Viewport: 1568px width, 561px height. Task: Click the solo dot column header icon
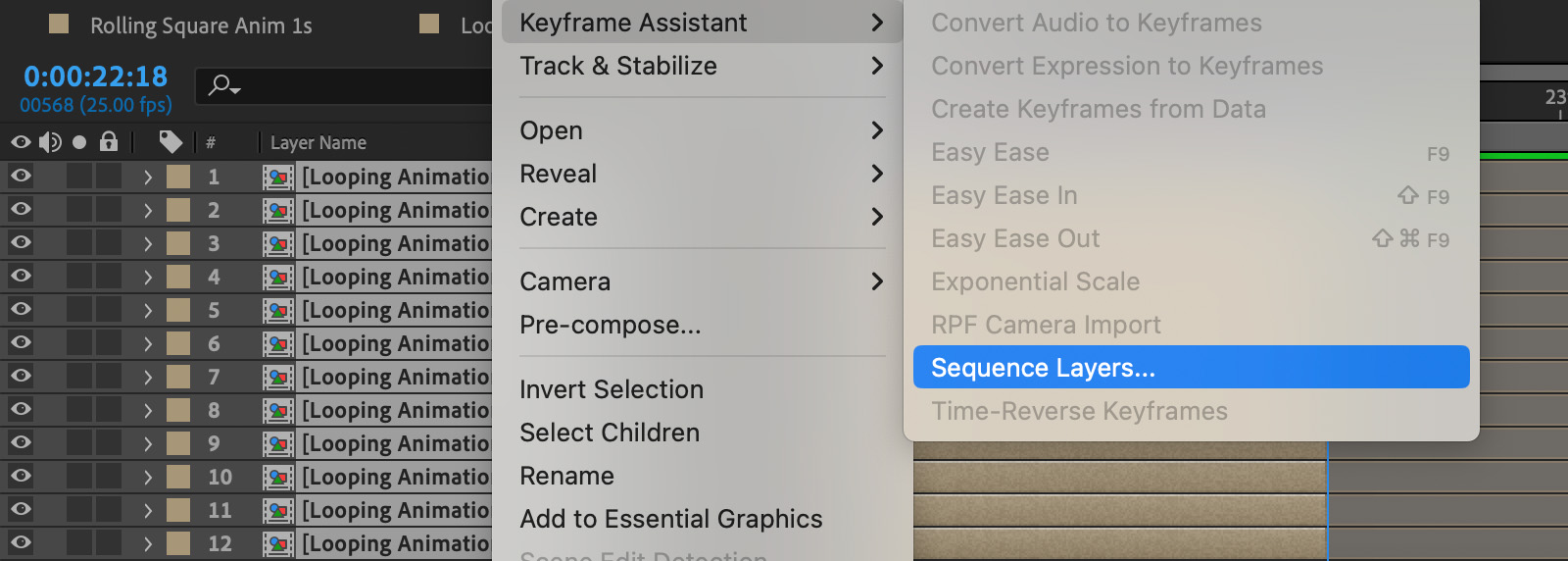(x=79, y=142)
